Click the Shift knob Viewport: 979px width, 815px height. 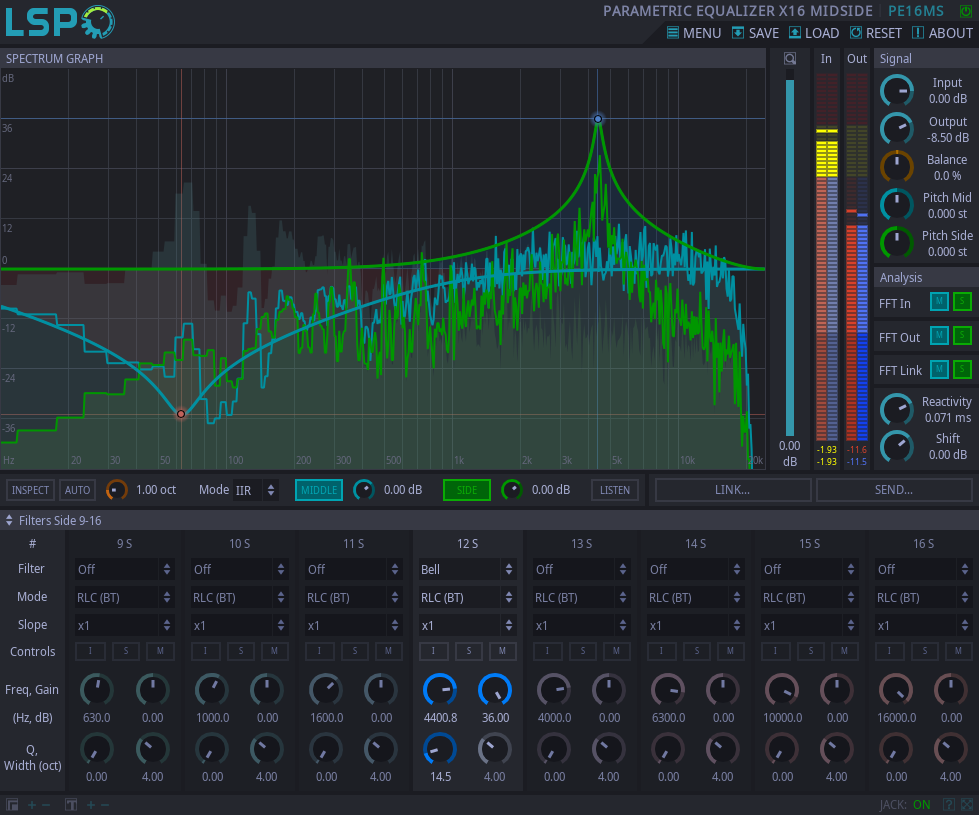(x=897, y=447)
